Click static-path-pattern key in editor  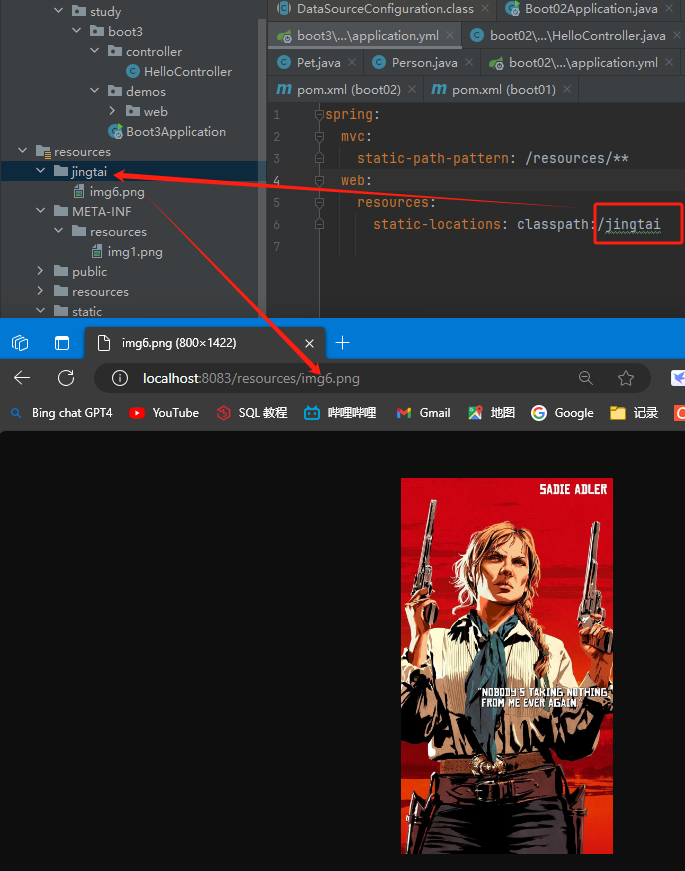(x=432, y=158)
